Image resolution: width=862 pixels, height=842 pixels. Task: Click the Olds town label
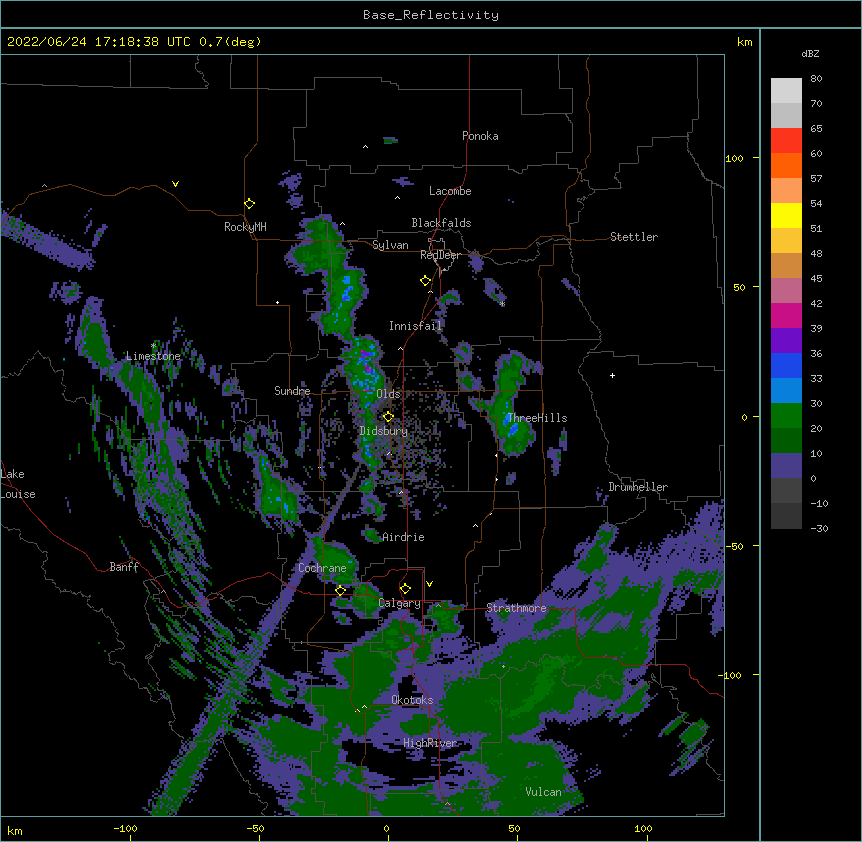coord(389,394)
